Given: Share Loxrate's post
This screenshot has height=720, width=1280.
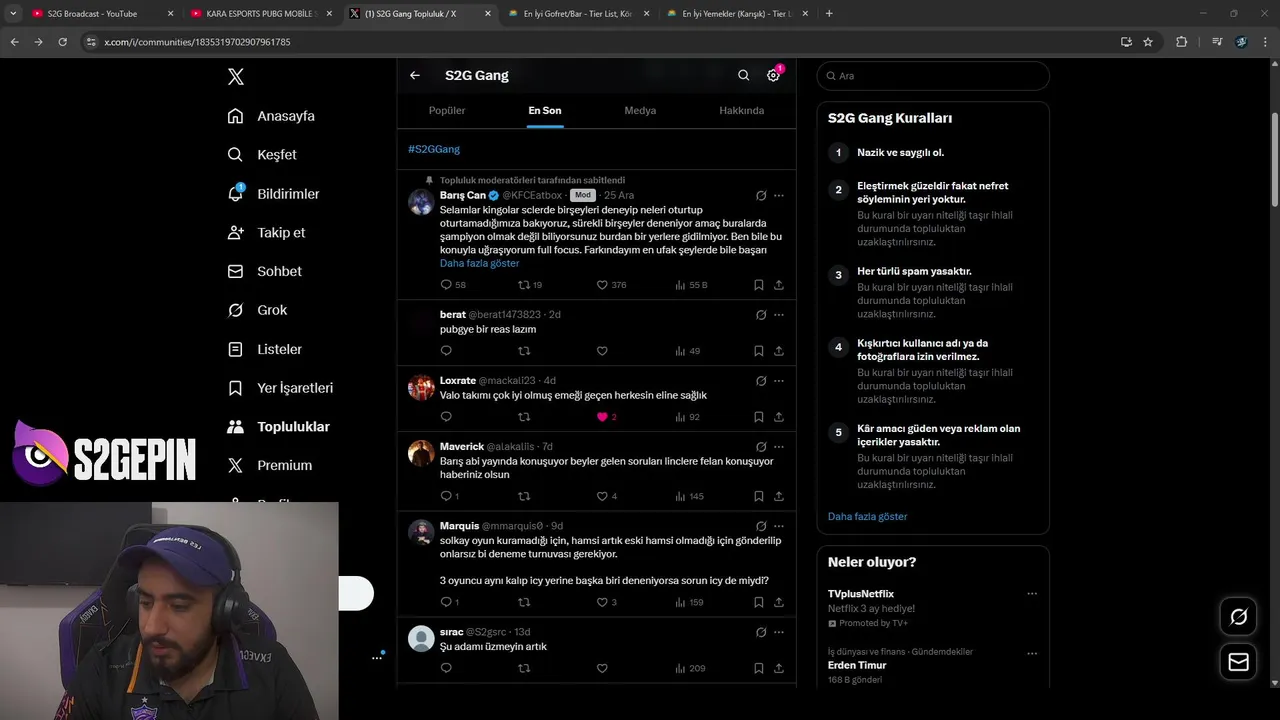Looking at the screenshot, I should (x=778, y=417).
